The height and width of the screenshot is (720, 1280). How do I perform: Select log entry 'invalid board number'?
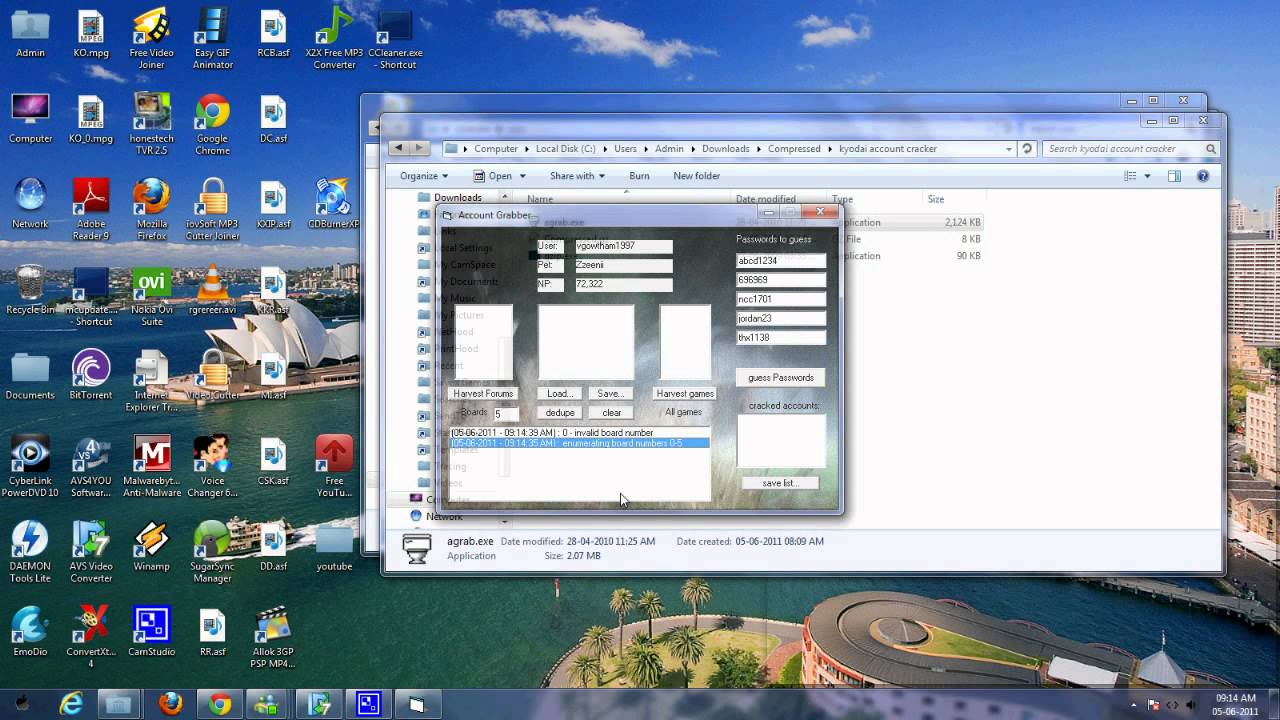580,433
